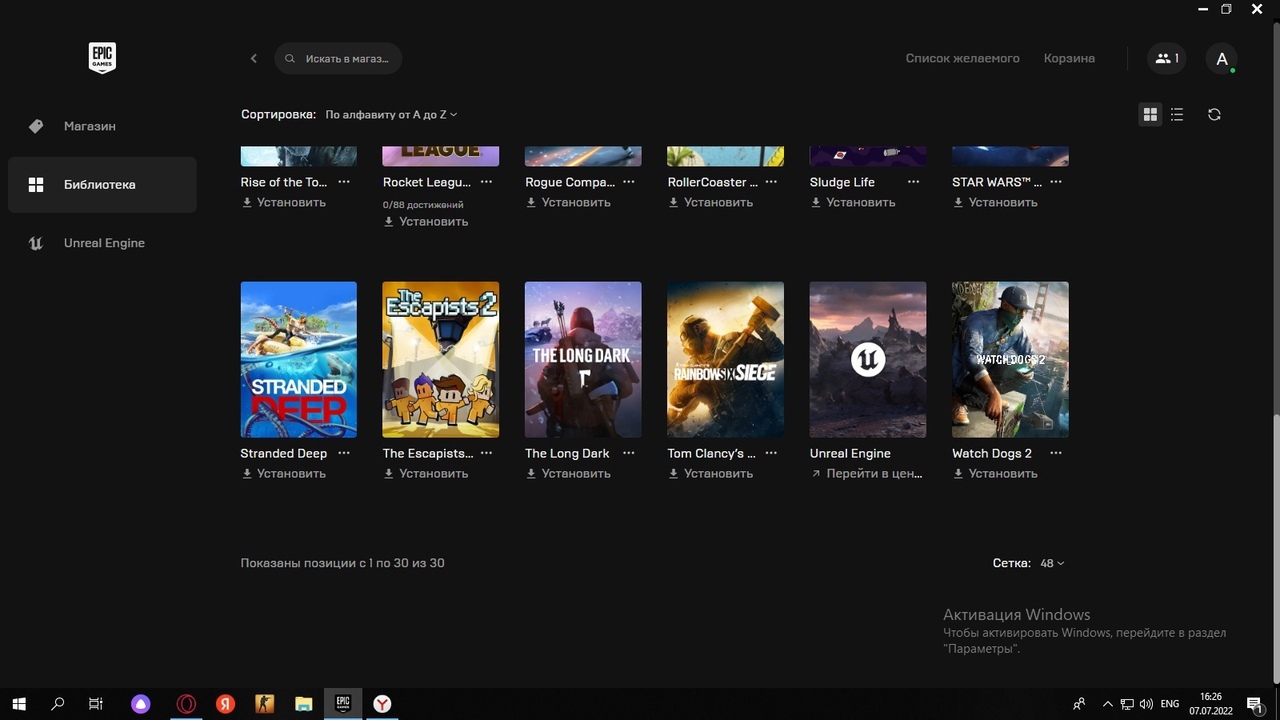Screen dimensions: 1280x720
Task: Open options menu for Rise of the Tomb Raider
Action: click(x=344, y=182)
